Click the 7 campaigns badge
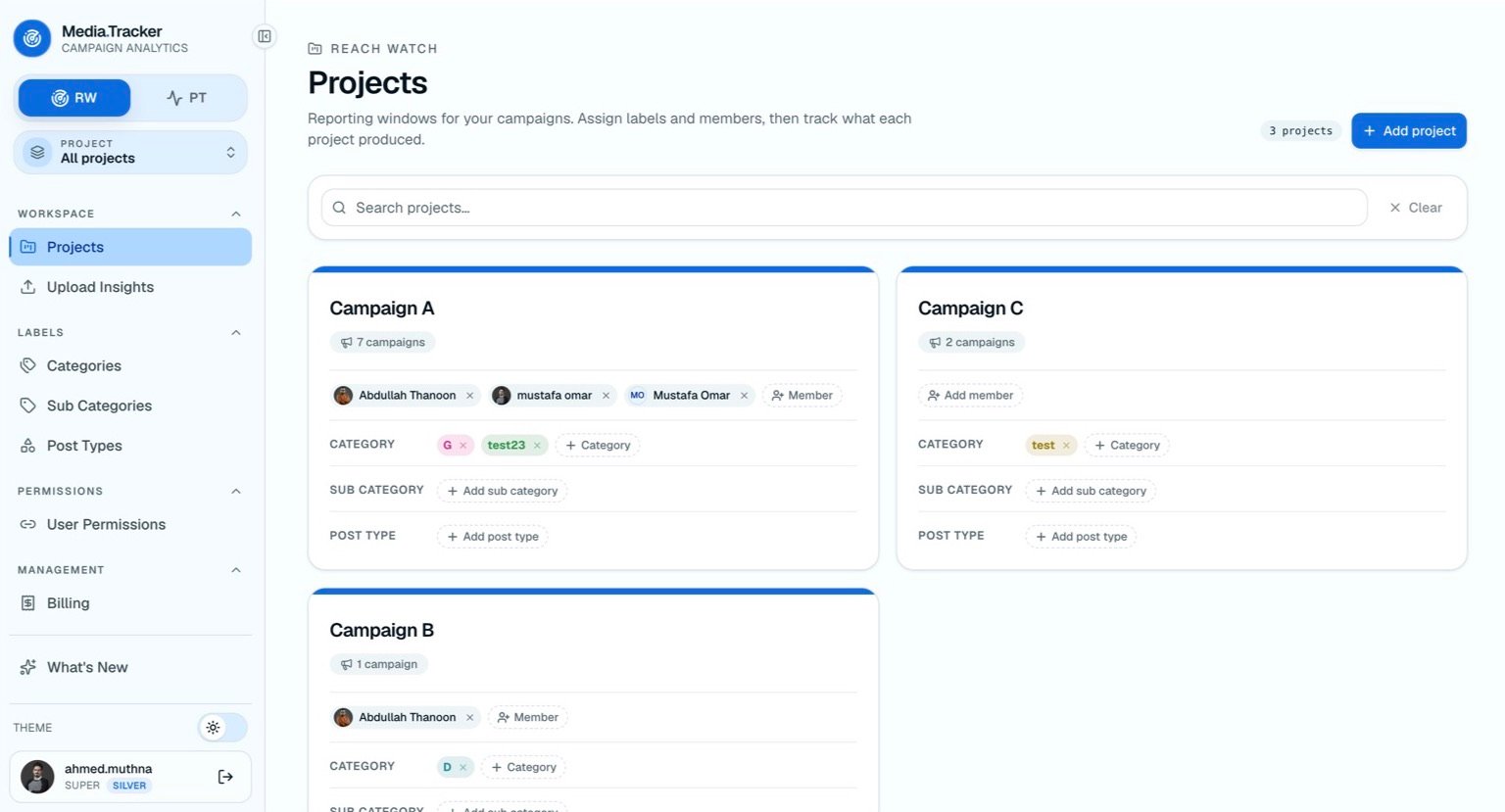The height and width of the screenshot is (812, 1505). click(x=382, y=343)
